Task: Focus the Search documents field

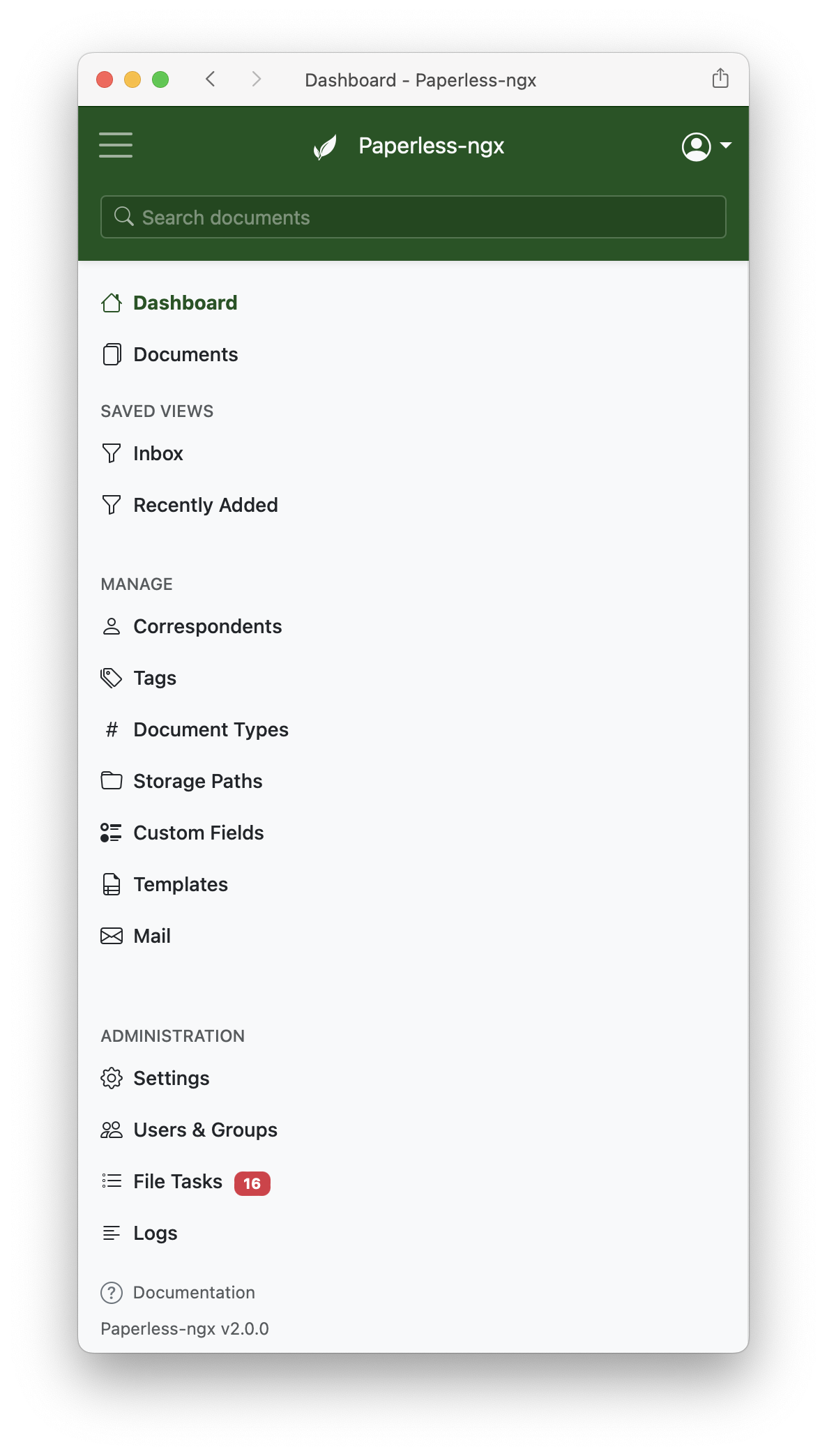Action: point(413,217)
